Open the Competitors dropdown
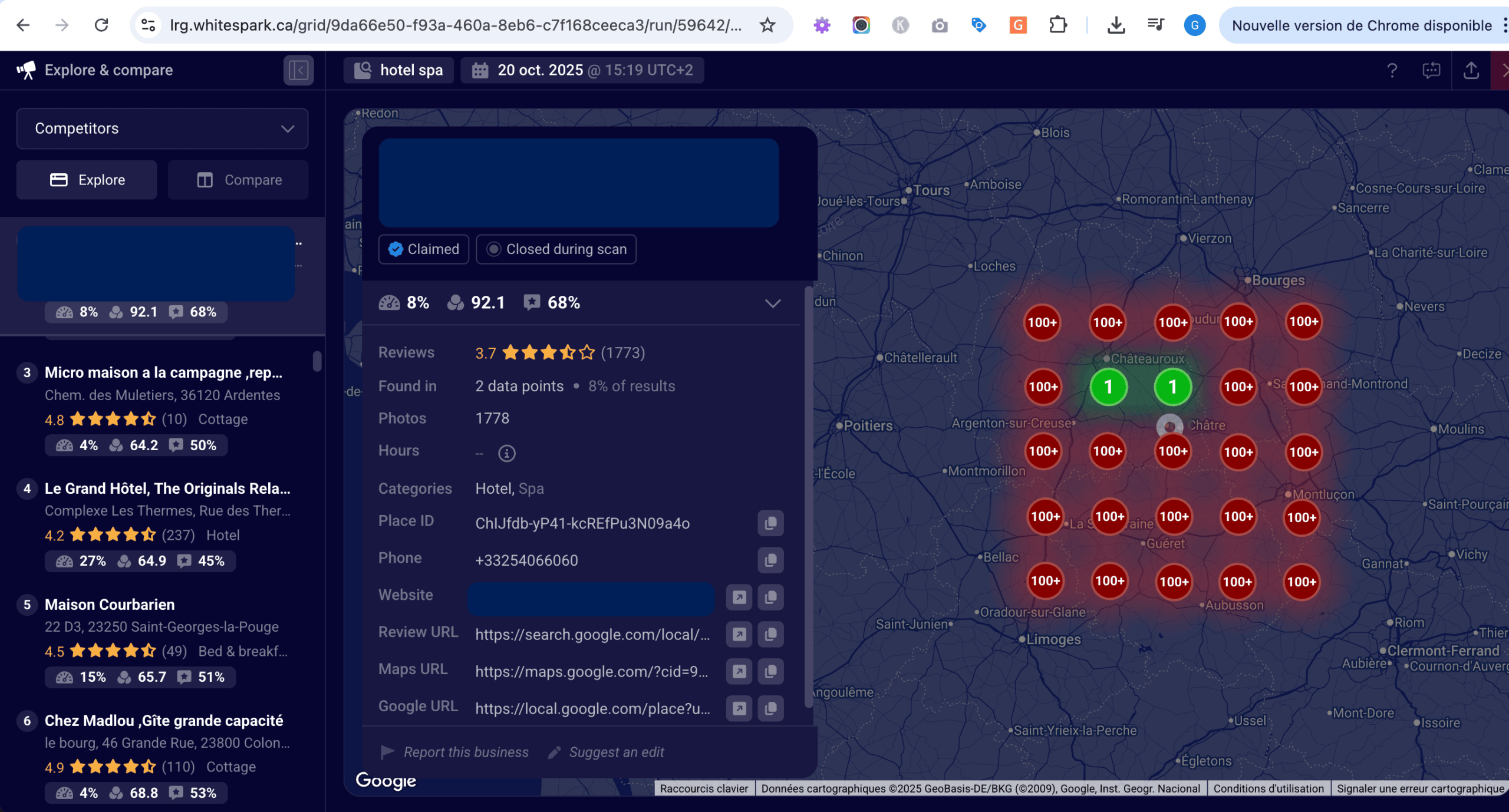The width and height of the screenshot is (1509, 812). [x=162, y=128]
